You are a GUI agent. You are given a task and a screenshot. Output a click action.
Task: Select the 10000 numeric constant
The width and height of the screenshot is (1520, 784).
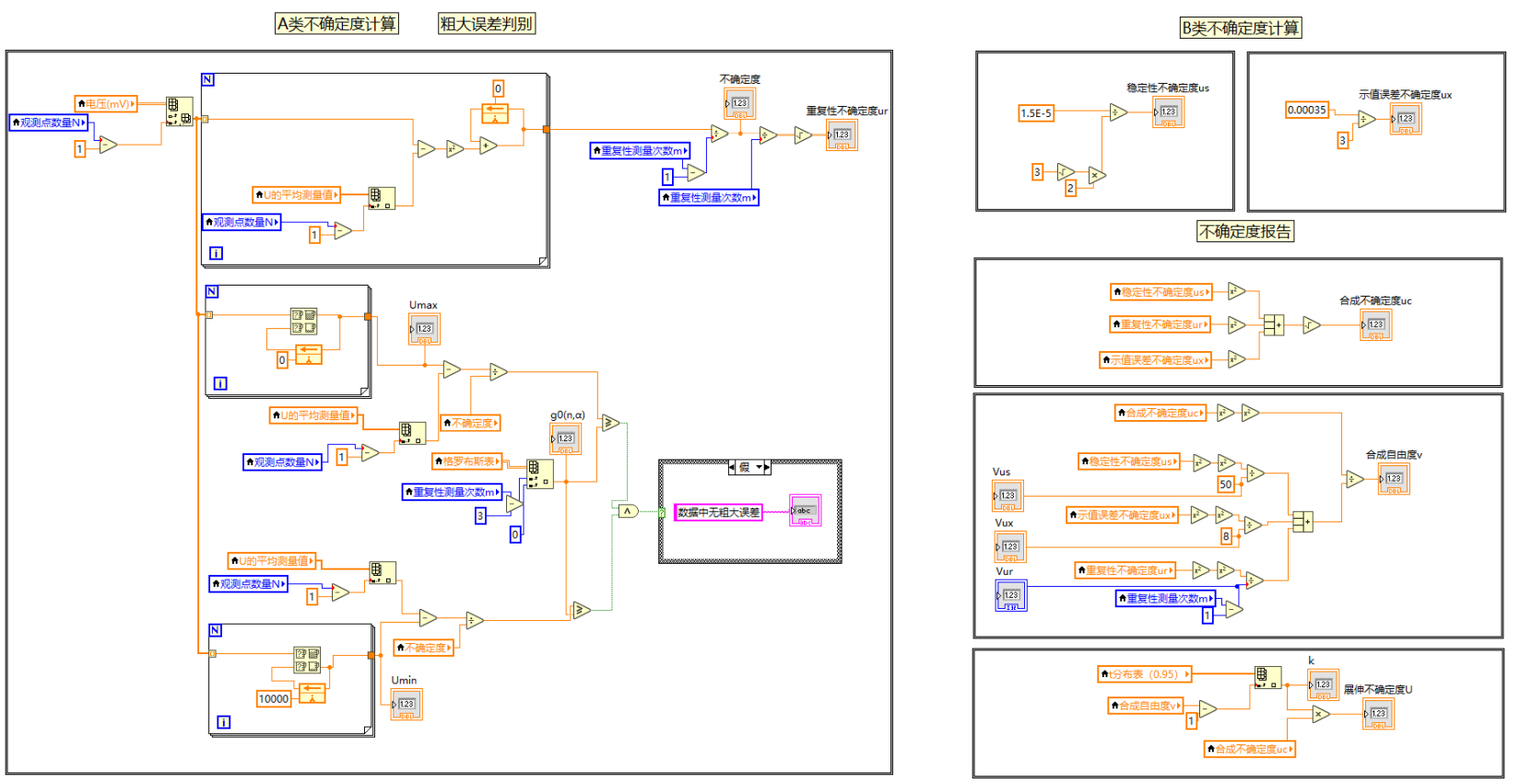coord(274,699)
